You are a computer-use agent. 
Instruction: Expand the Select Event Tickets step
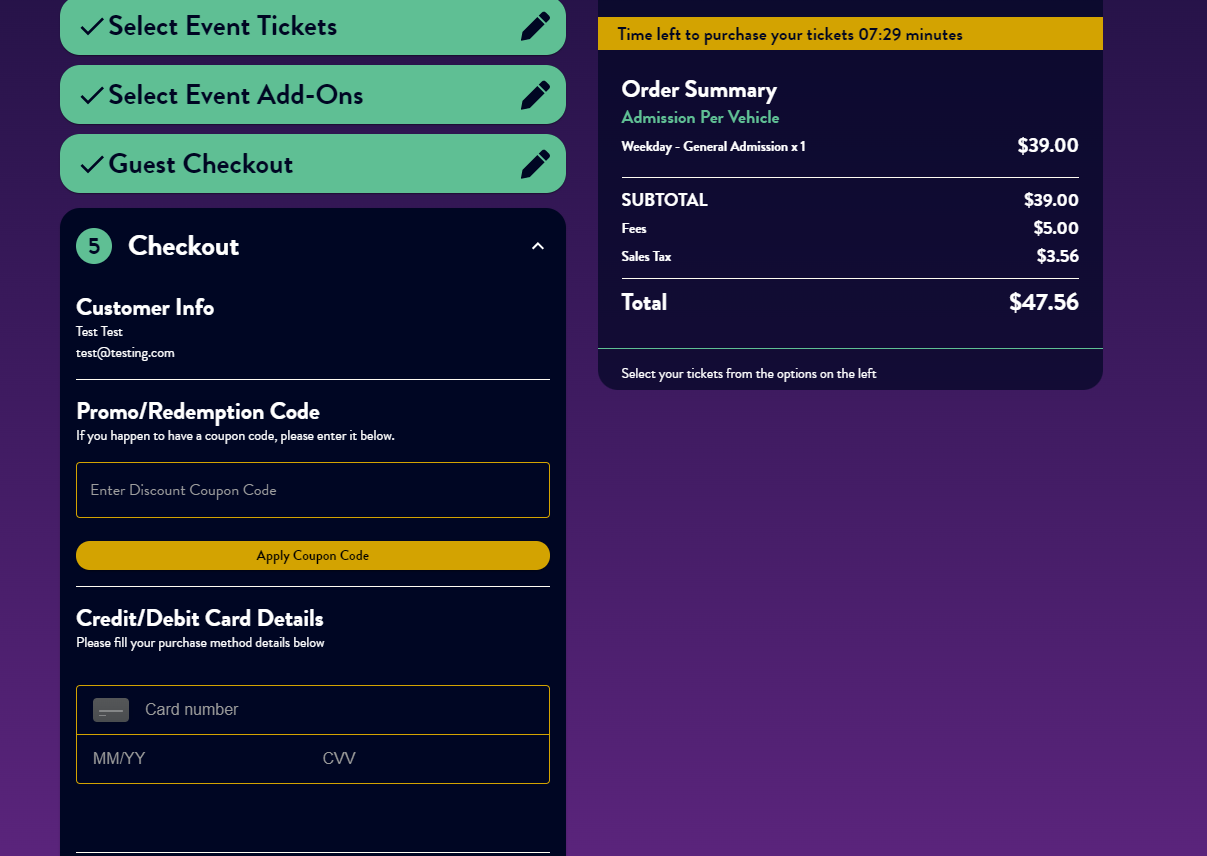click(x=313, y=26)
